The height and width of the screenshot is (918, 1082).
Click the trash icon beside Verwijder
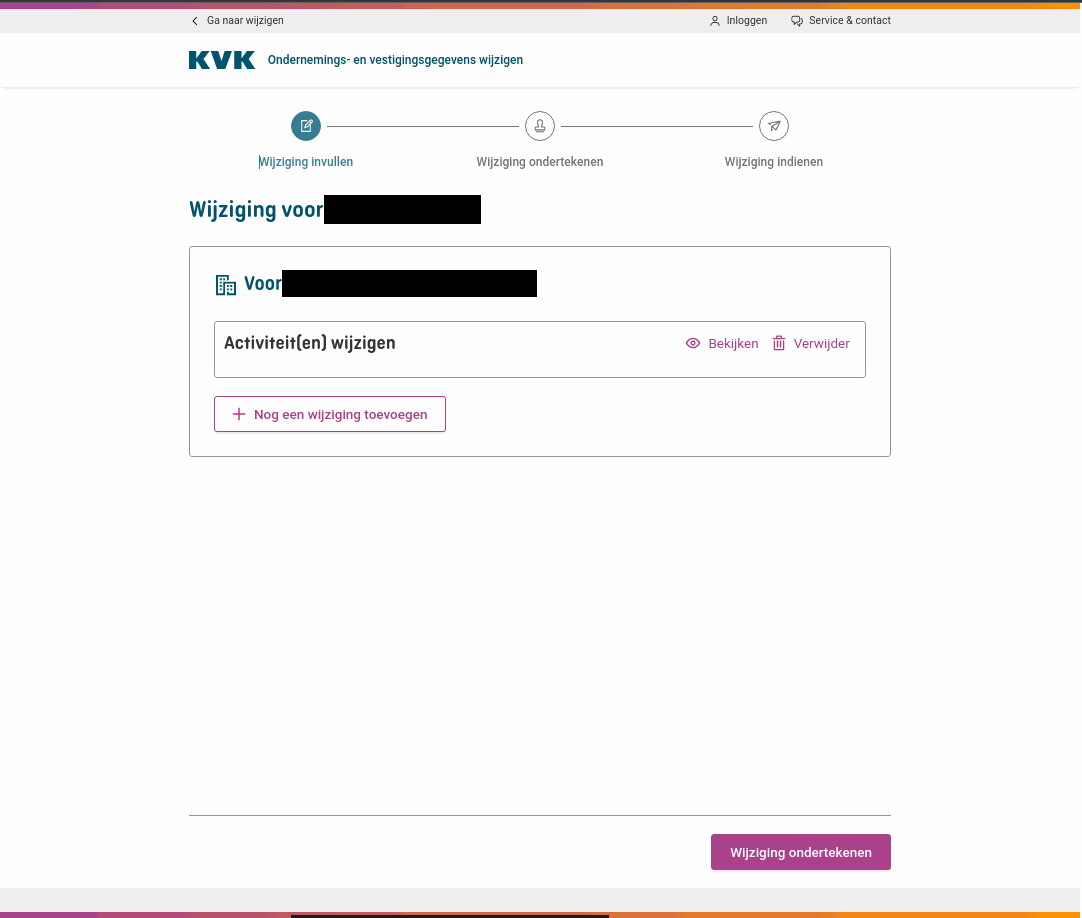click(779, 343)
